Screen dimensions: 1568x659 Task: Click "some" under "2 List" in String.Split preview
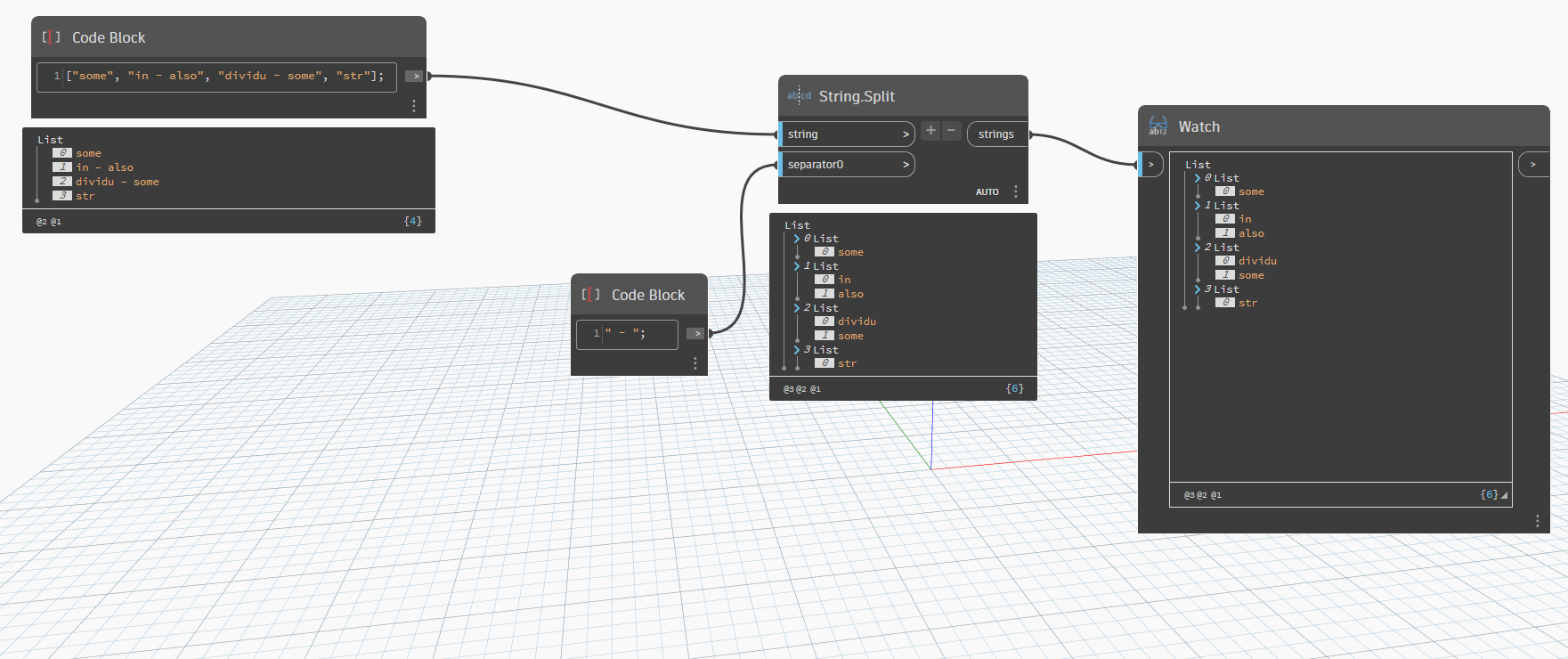(x=850, y=336)
